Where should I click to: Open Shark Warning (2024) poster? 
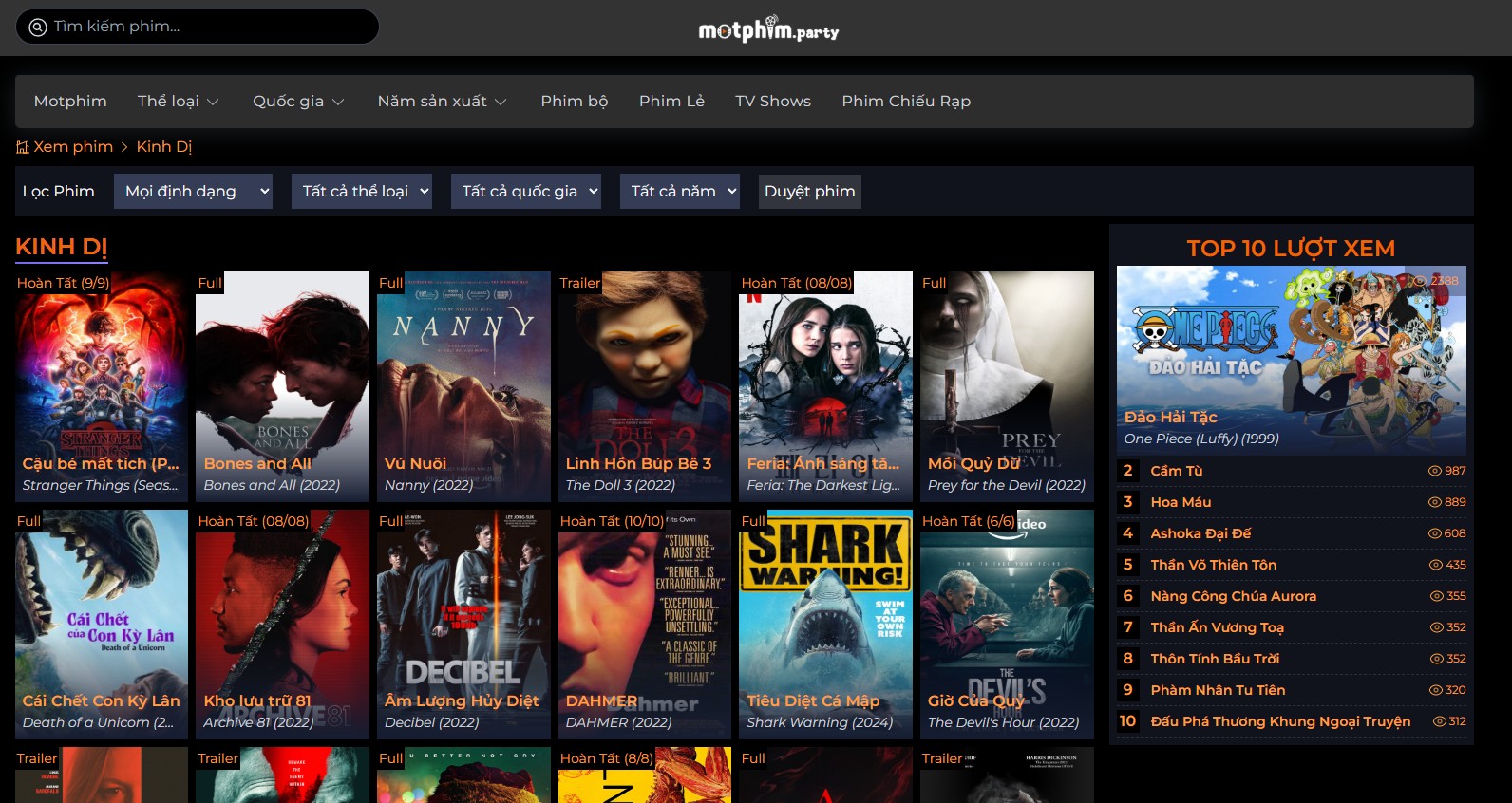coord(825,625)
